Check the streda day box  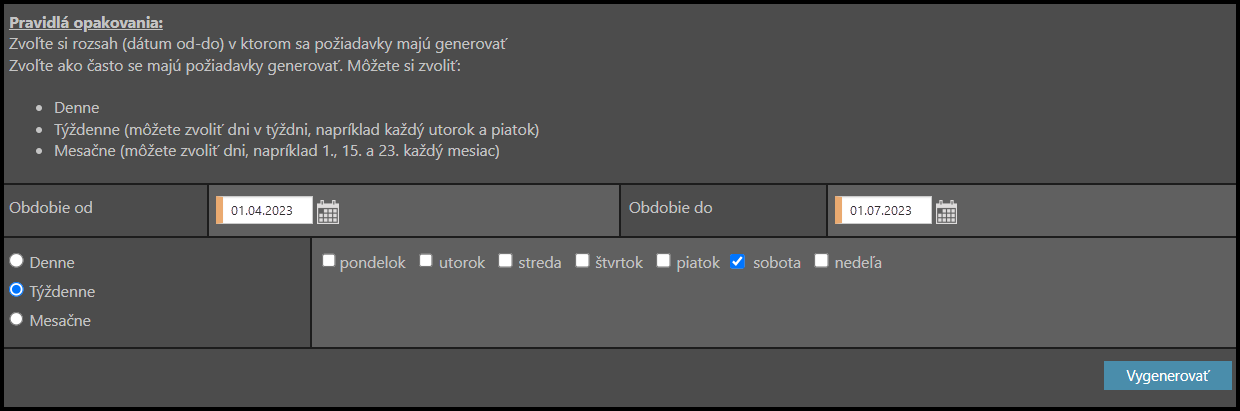point(506,261)
